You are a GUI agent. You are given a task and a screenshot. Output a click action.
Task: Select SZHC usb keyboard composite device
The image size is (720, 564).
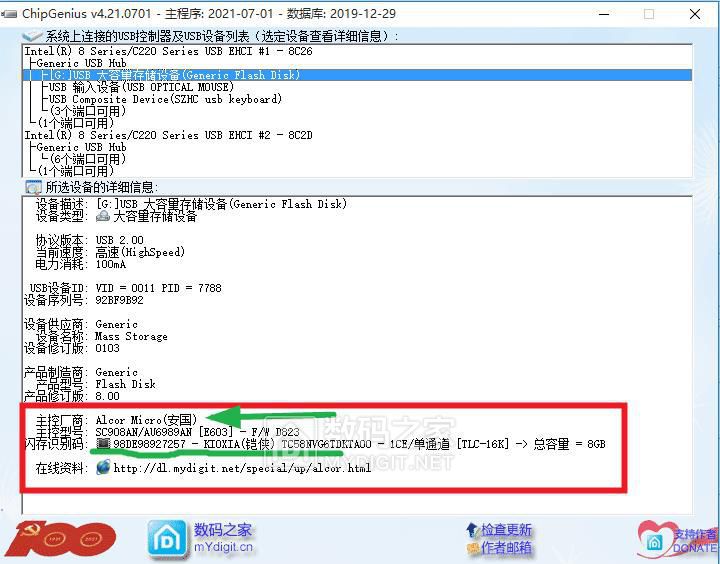pyautogui.click(x=165, y=99)
